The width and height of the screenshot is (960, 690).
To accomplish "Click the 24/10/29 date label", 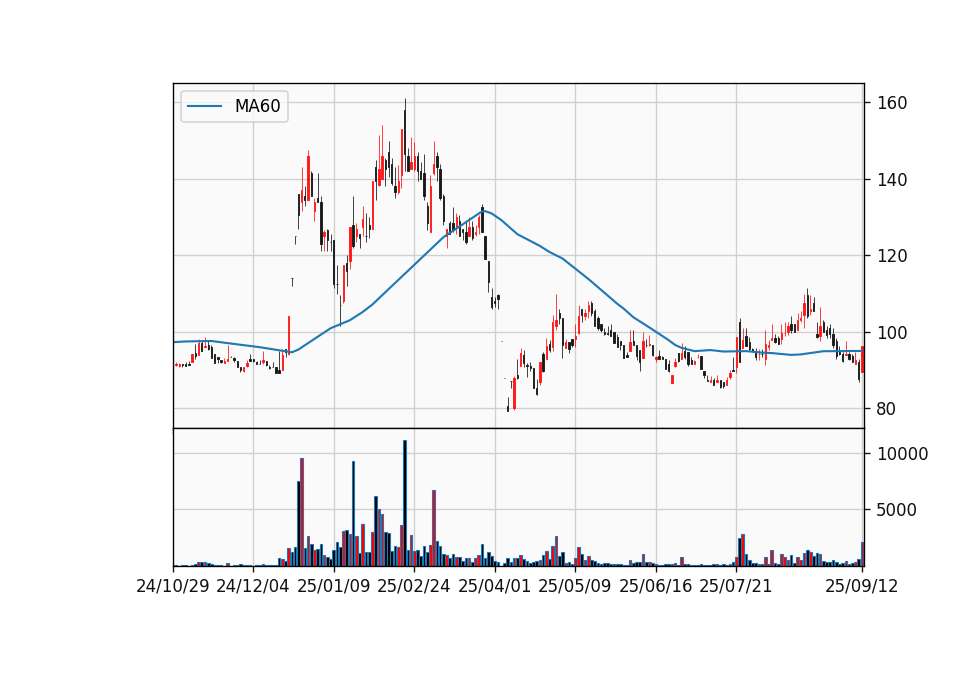I will click(x=173, y=586).
